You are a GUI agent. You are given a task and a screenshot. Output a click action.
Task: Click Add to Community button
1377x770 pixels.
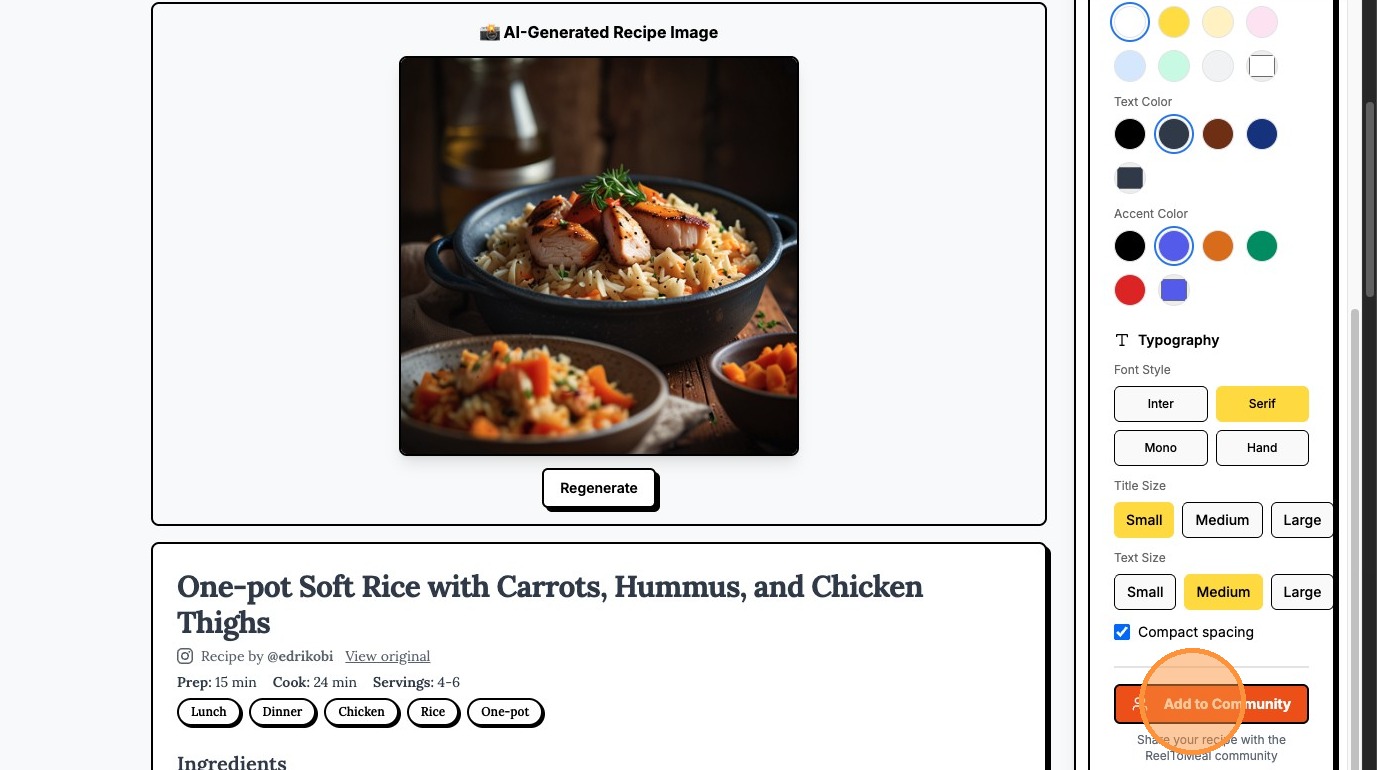point(1211,704)
